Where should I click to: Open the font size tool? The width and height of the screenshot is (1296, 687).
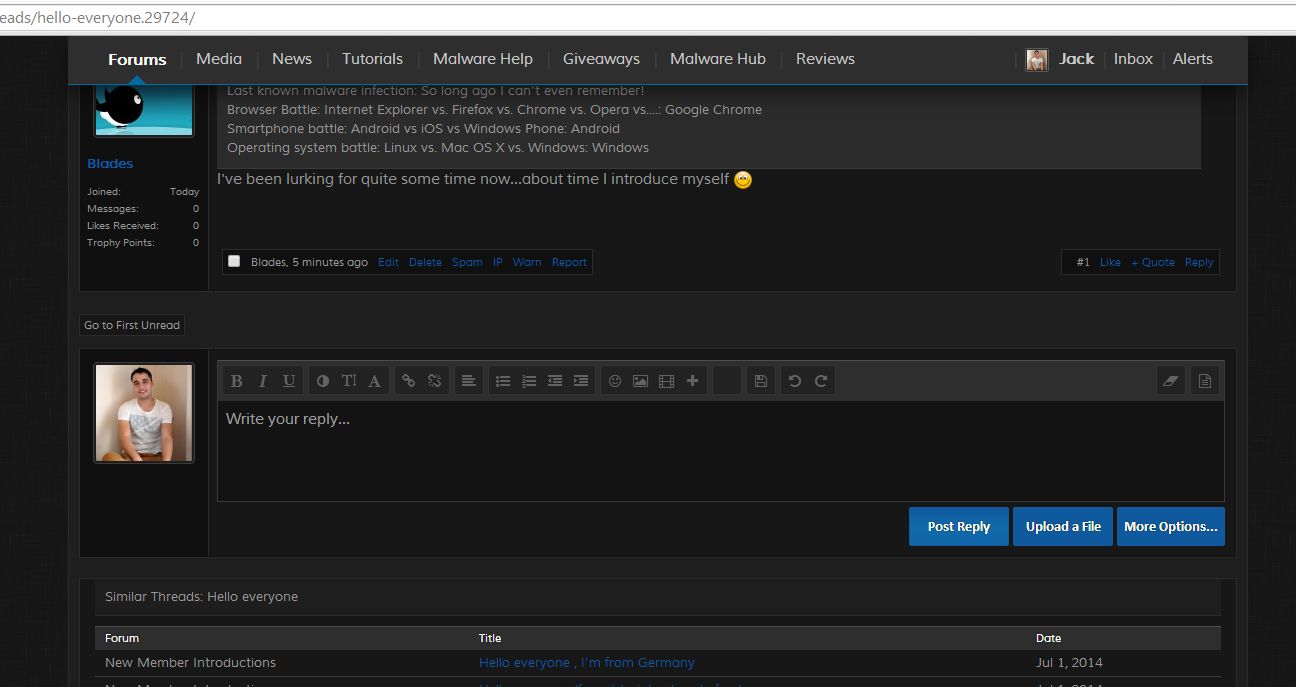pos(349,381)
